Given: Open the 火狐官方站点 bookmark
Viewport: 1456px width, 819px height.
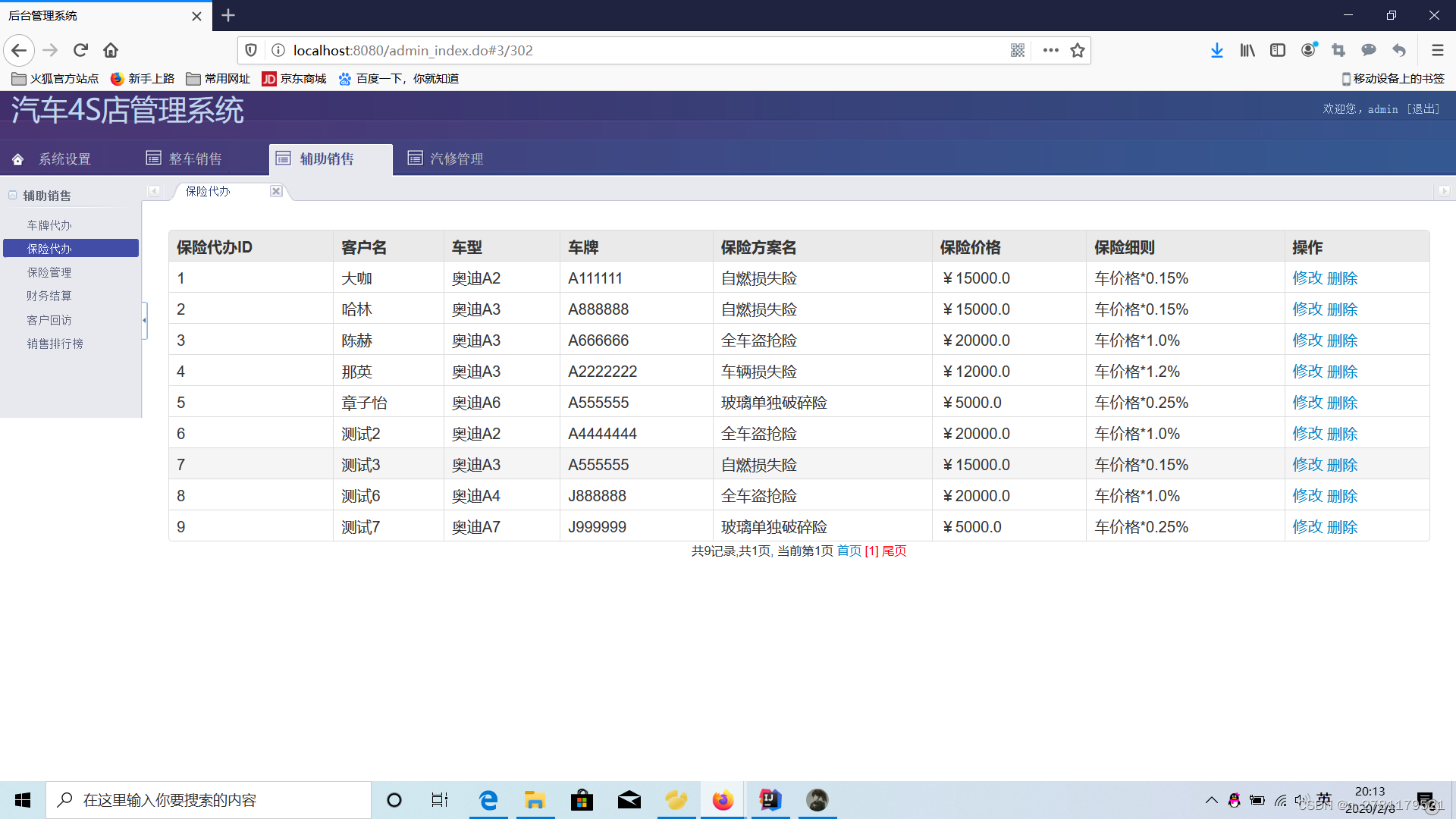Looking at the screenshot, I should click(x=55, y=79).
